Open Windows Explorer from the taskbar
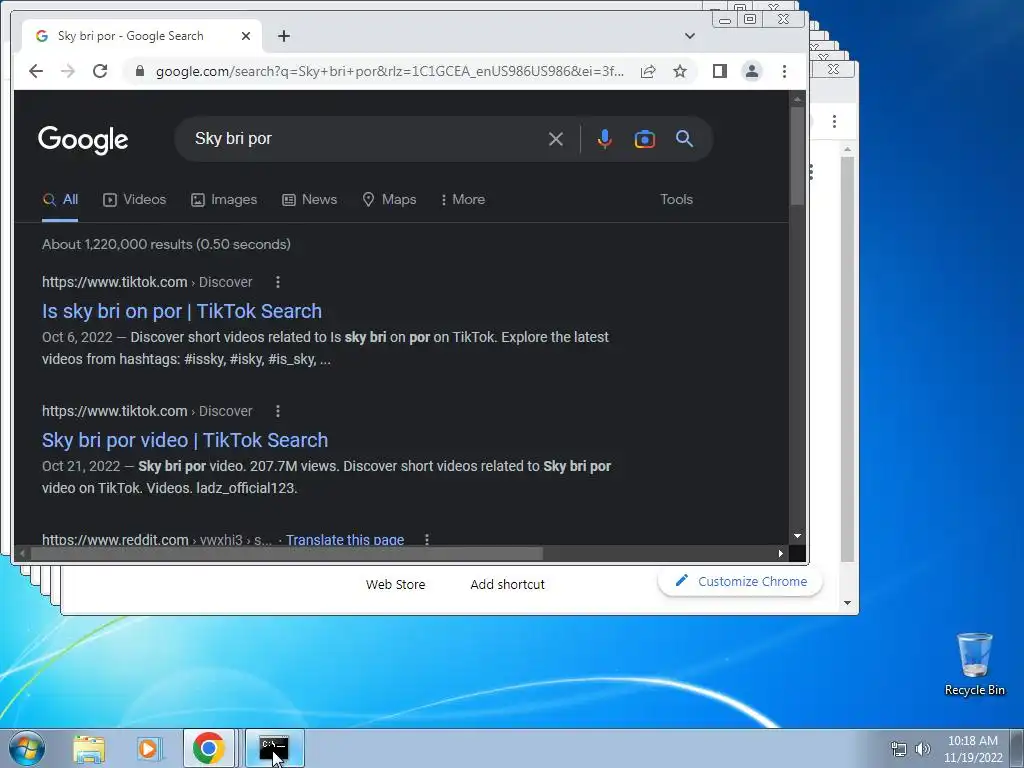Image resolution: width=1024 pixels, height=768 pixels. (x=89, y=749)
